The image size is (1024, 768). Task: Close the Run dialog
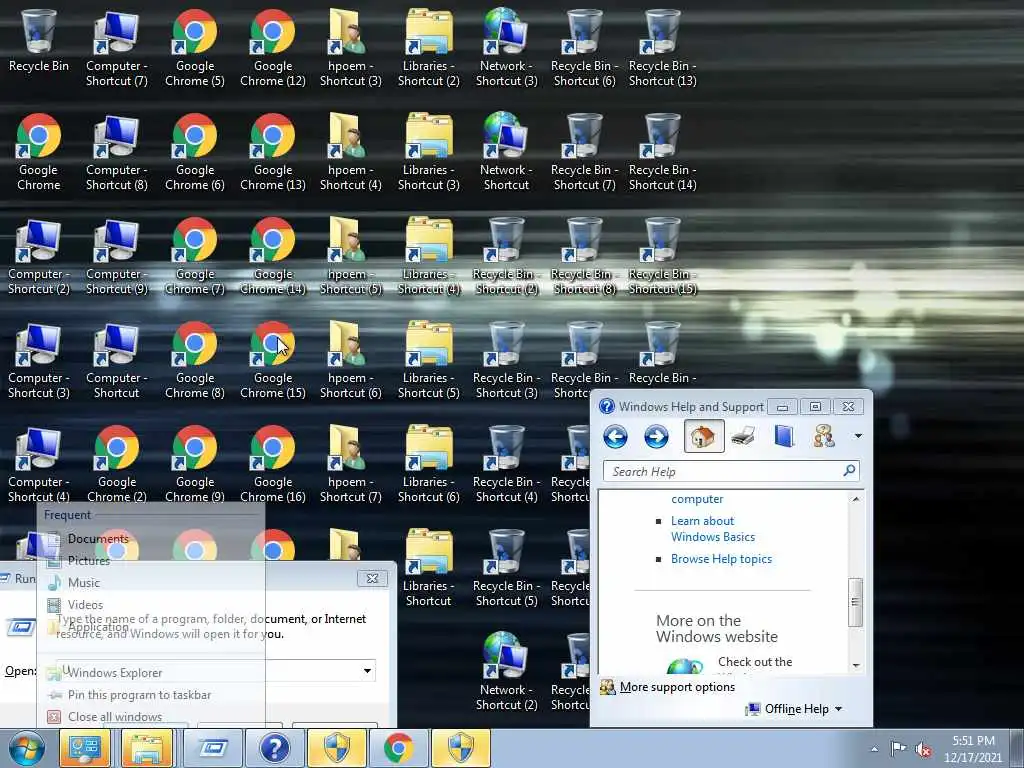[372, 578]
